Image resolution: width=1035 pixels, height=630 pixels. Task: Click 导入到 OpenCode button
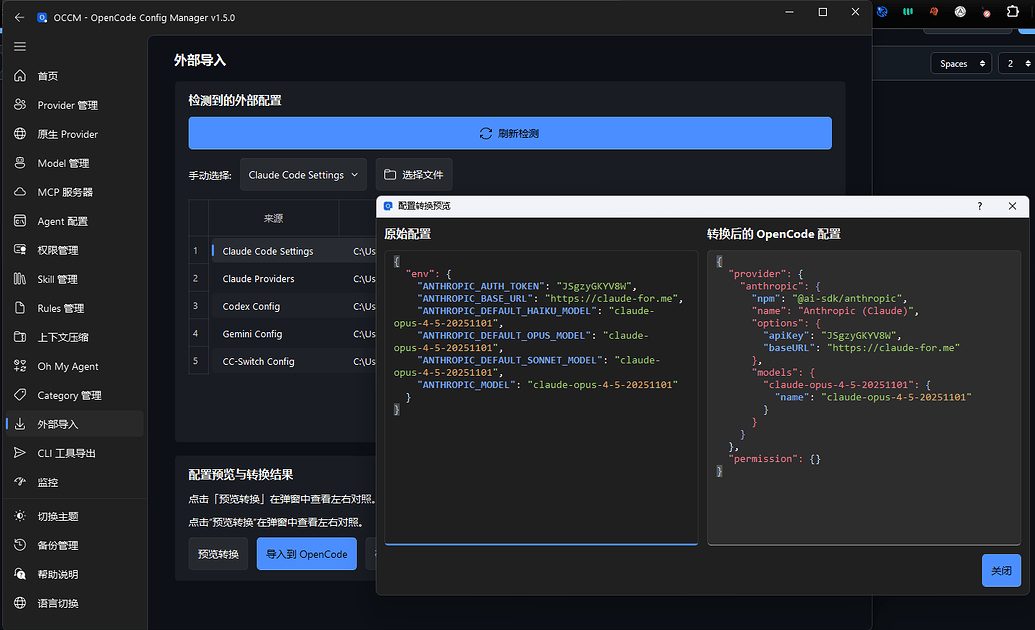[x=306, y=554]
